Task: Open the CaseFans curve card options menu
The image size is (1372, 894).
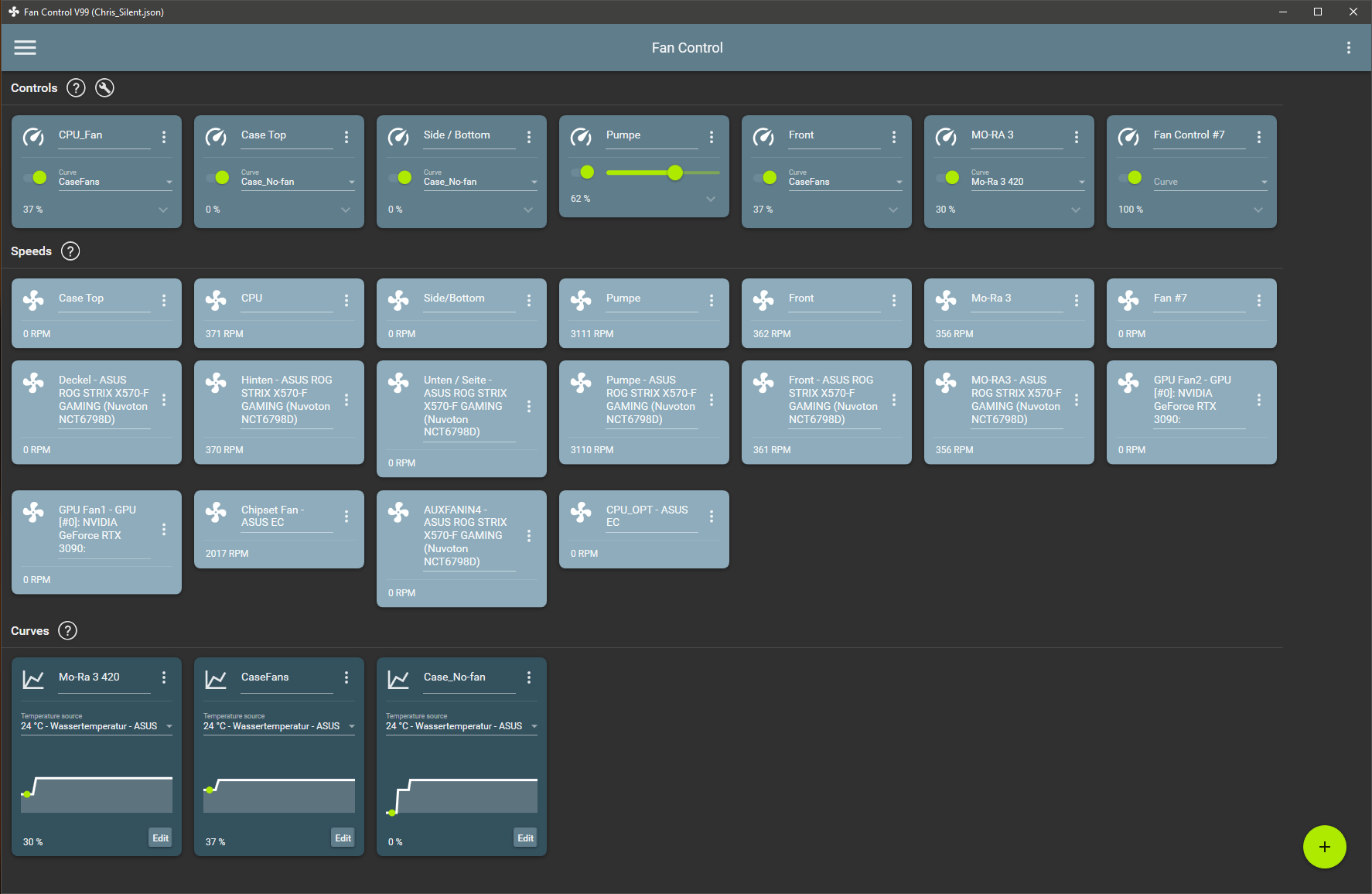Action: coord(346,677)
